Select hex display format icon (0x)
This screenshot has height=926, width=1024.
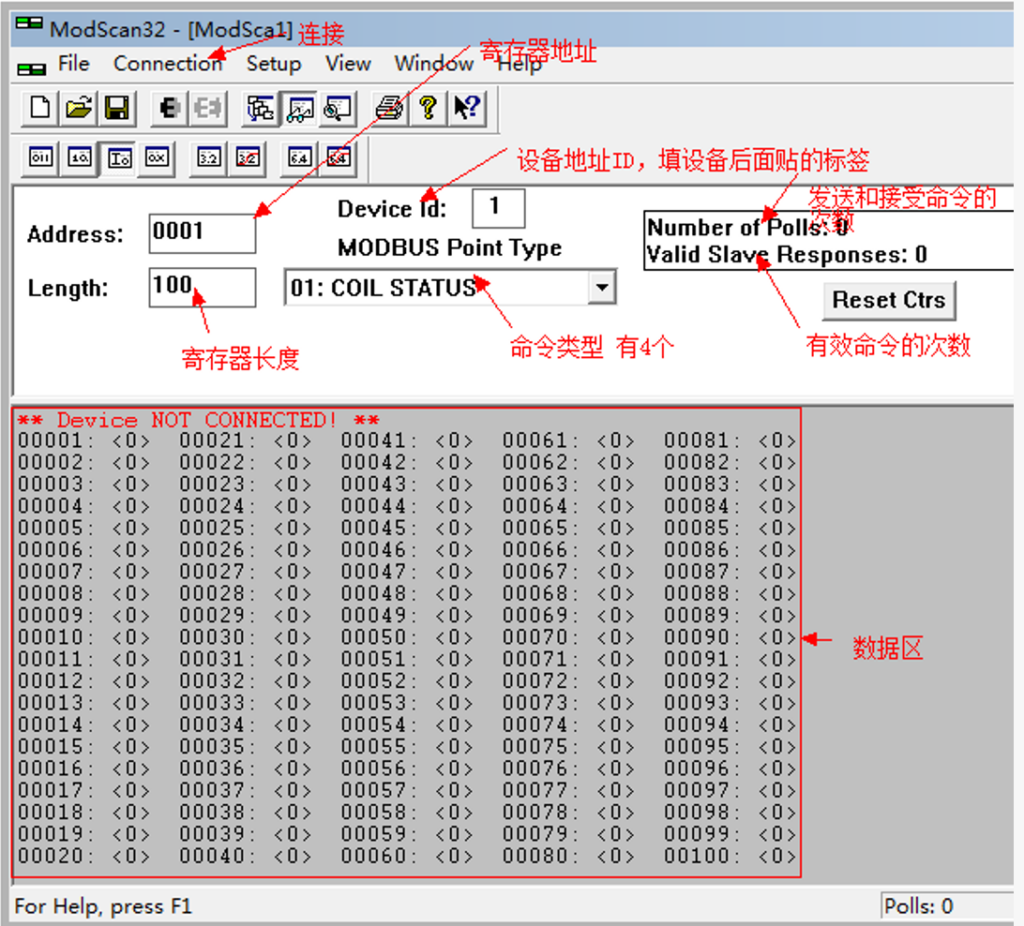[157, 158]
